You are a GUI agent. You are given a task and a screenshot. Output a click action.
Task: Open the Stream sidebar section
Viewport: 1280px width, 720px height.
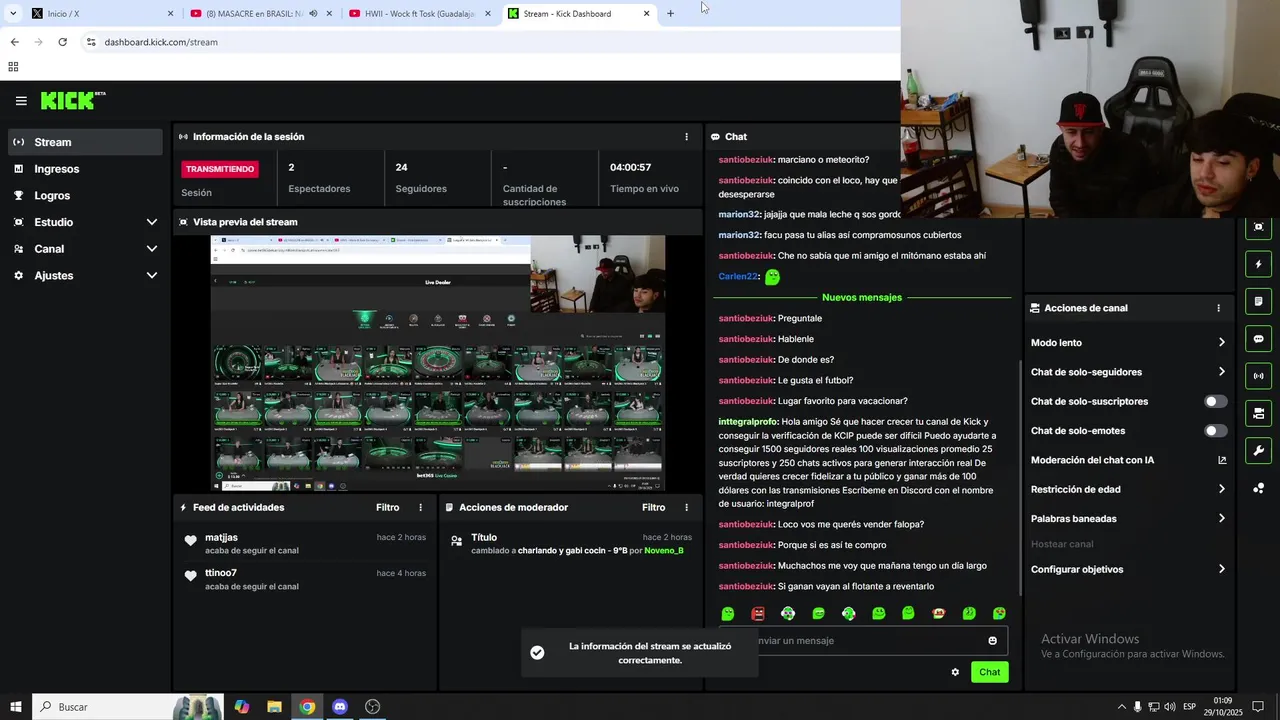point(85,142)
